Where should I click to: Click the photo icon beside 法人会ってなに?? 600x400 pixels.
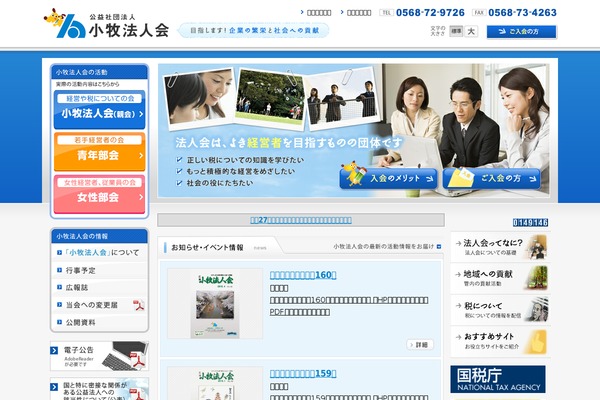click(x=536, y=247)
